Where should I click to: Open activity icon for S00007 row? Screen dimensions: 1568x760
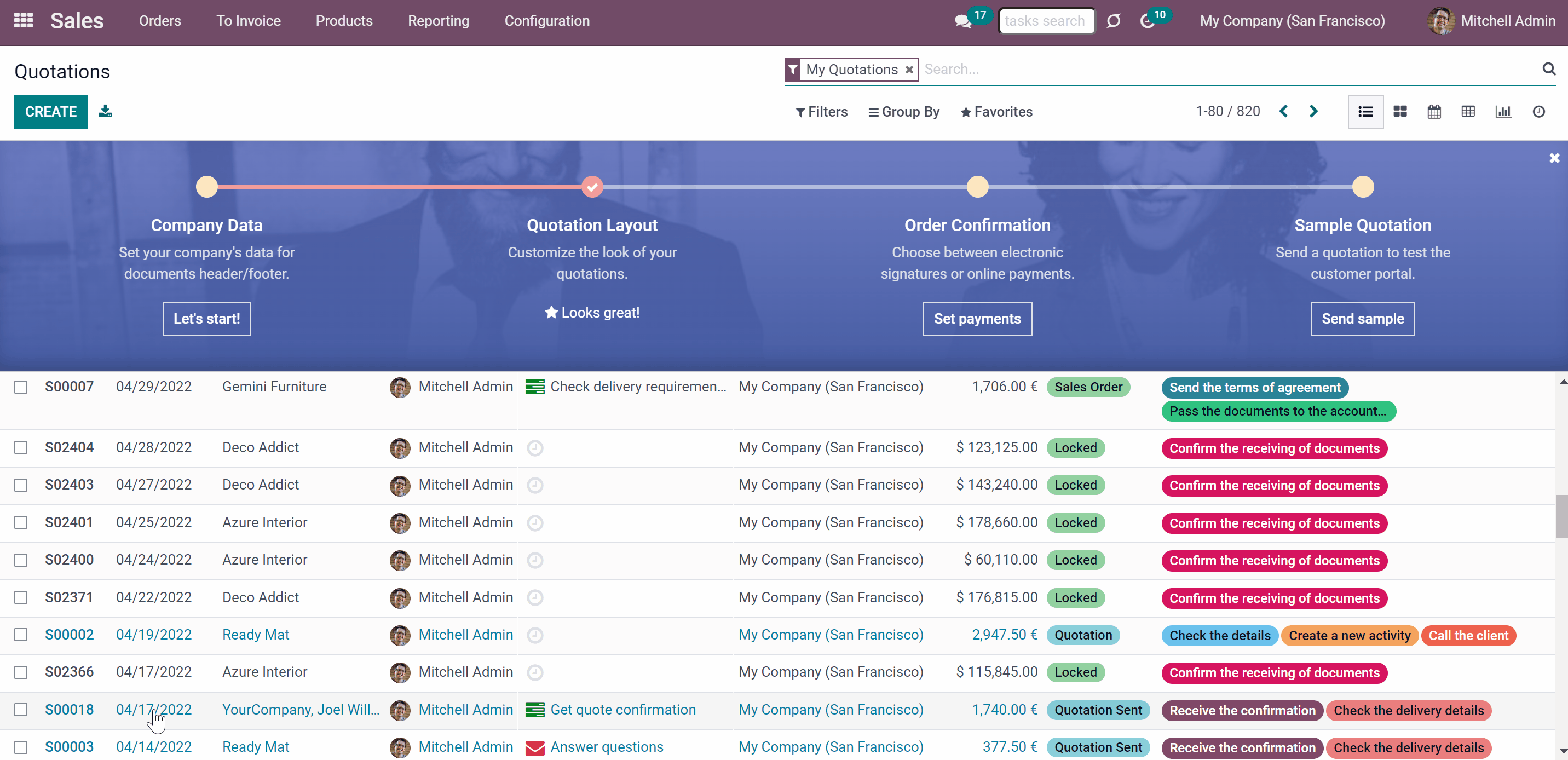(x=534, y=387)
